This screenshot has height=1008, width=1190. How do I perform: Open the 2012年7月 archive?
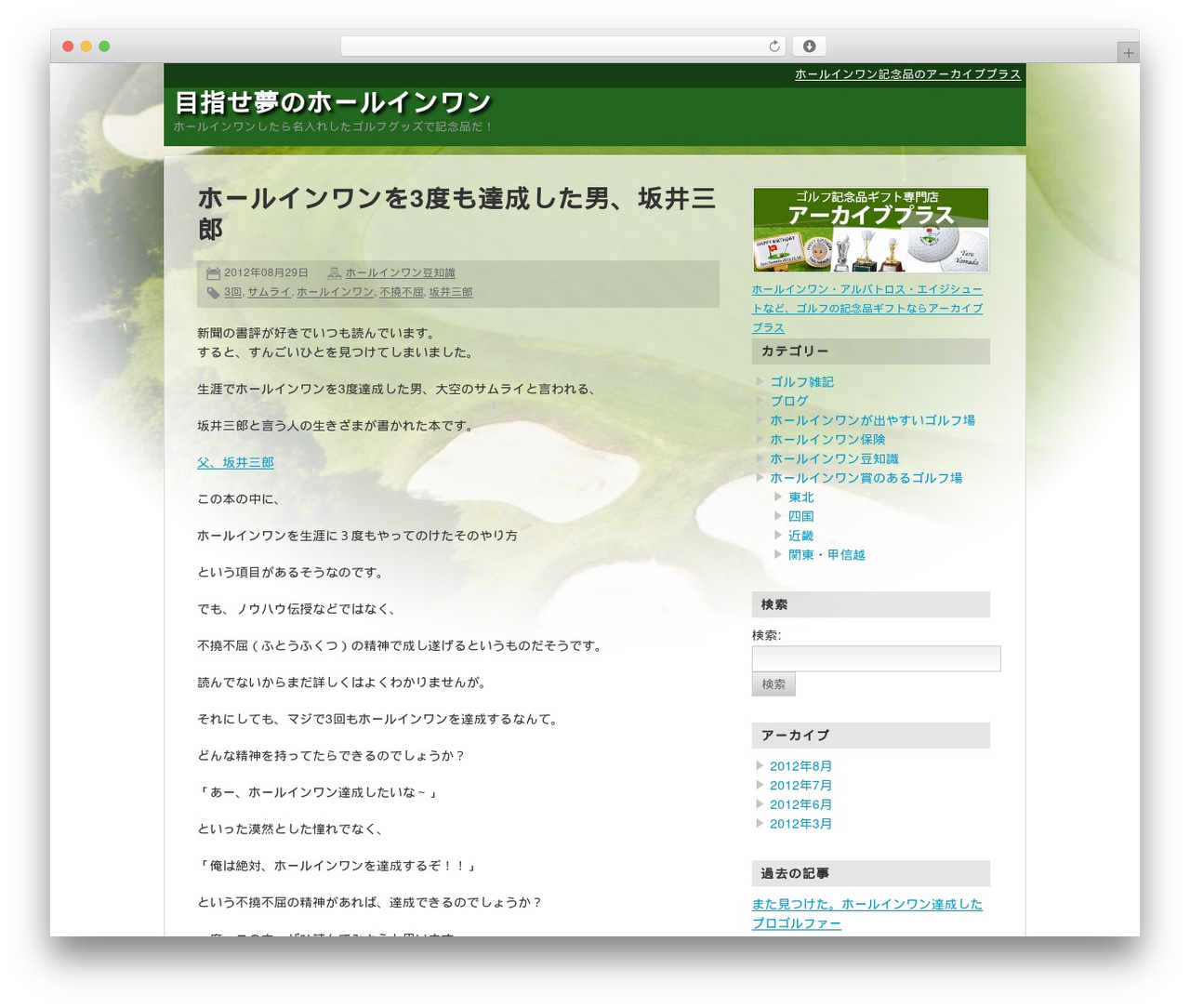[800, 786]
